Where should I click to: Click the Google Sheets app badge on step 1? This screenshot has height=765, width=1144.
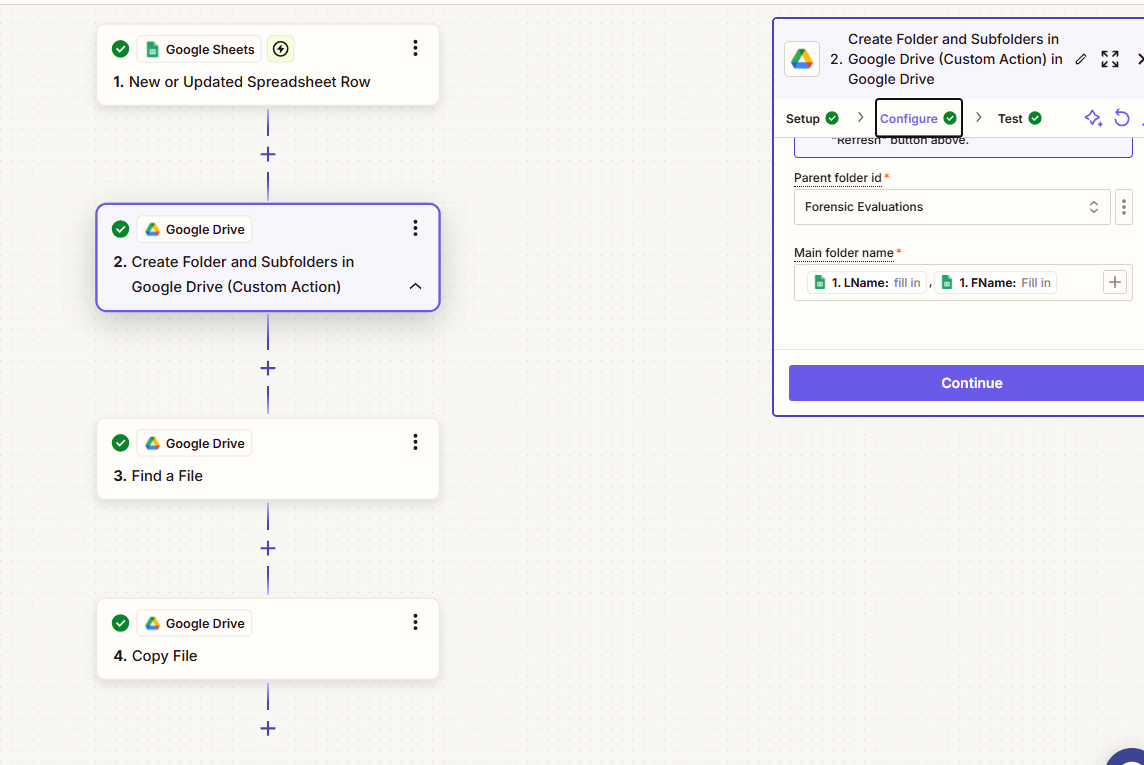point(201,49)
